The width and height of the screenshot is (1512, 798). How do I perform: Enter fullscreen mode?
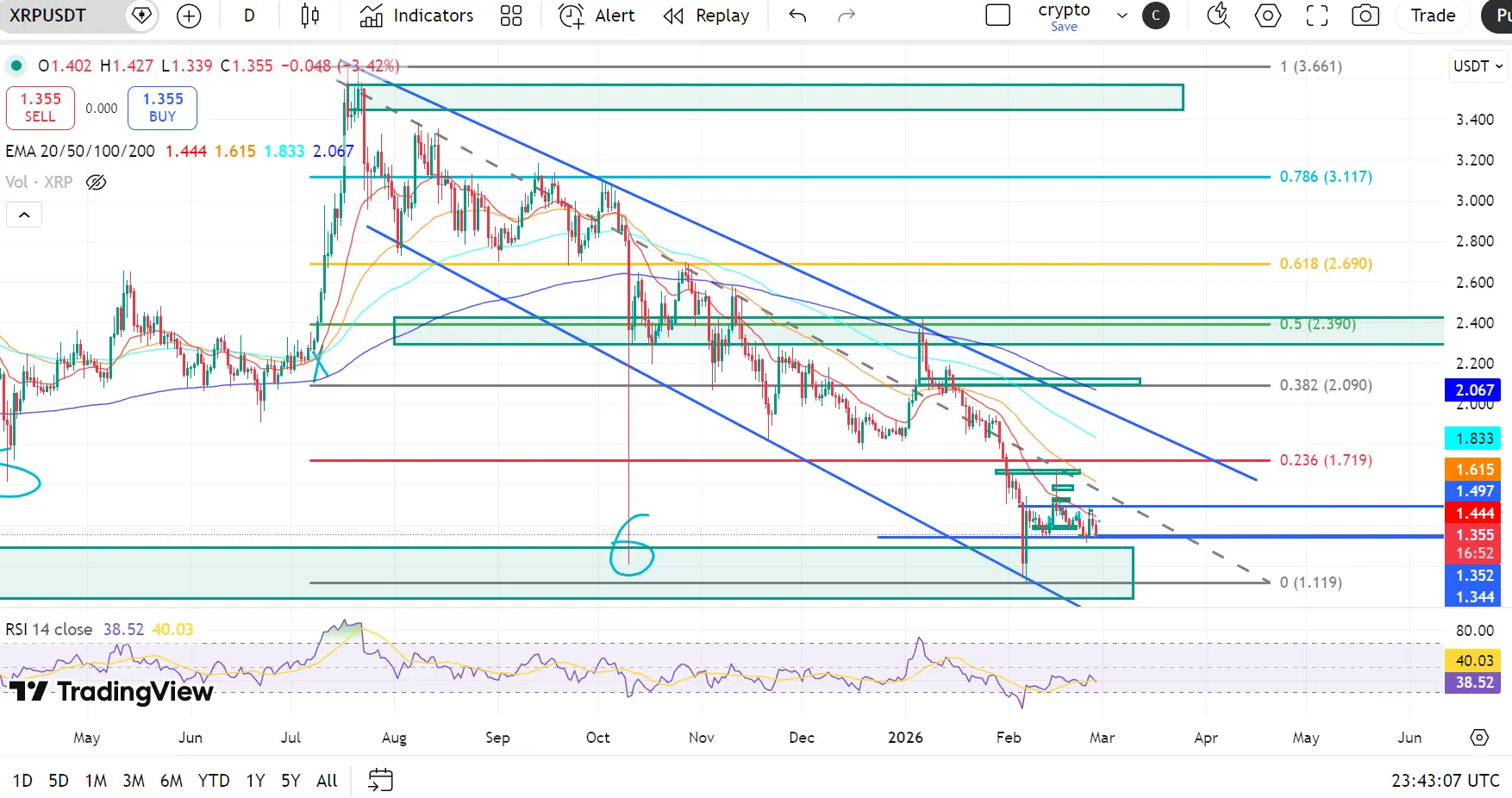pyautogui.click(x=1316, y=16)
